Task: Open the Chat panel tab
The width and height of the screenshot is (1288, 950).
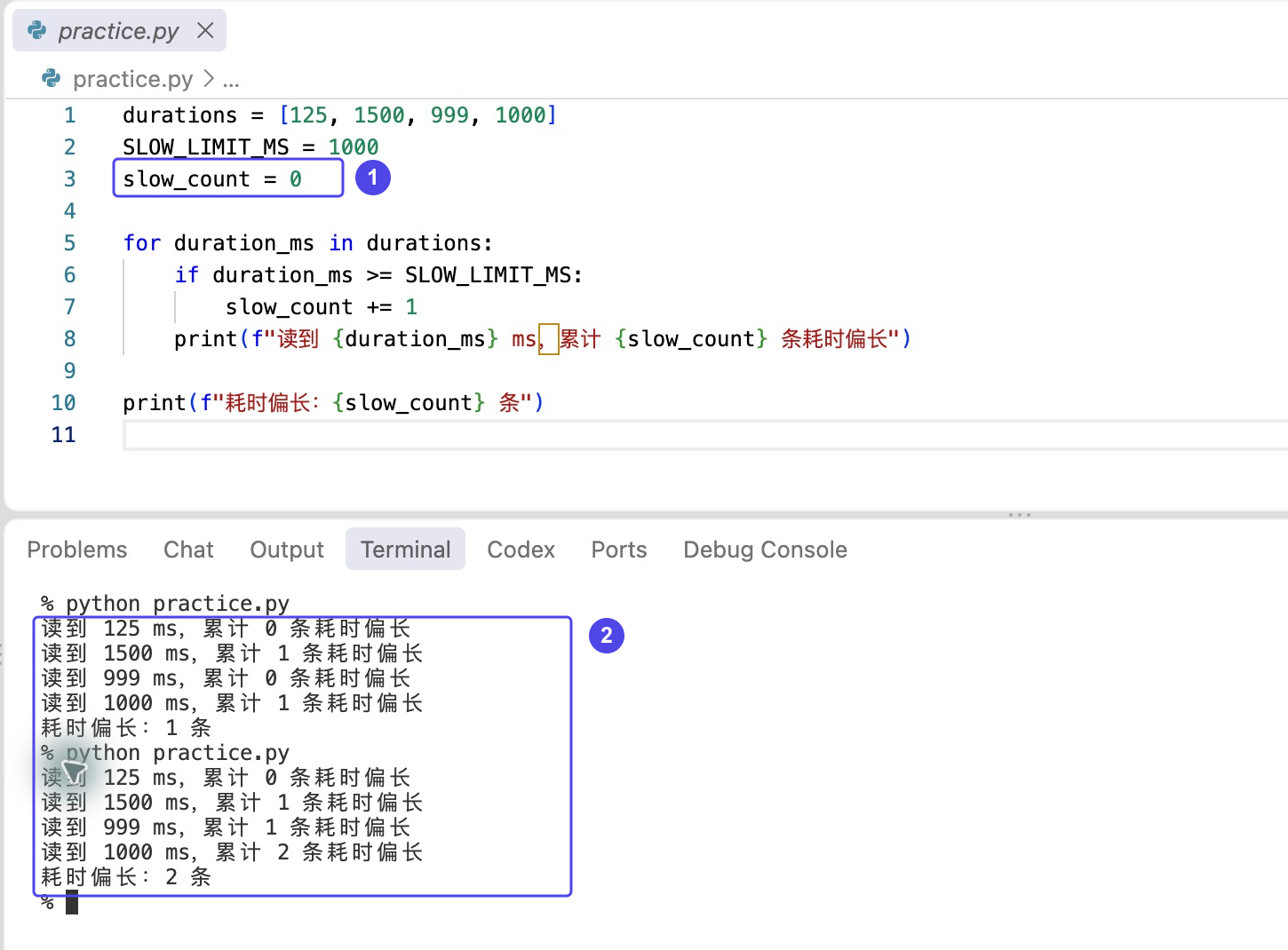Action: pos(188,550)
